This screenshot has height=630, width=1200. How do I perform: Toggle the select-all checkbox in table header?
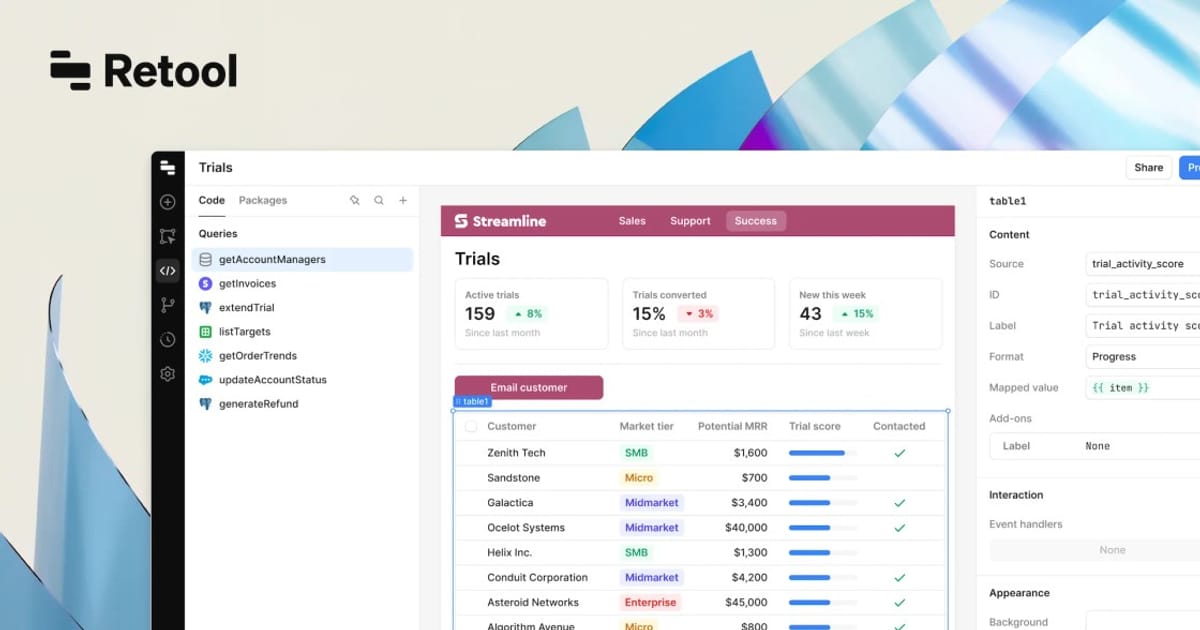click(x=471, y=426)
